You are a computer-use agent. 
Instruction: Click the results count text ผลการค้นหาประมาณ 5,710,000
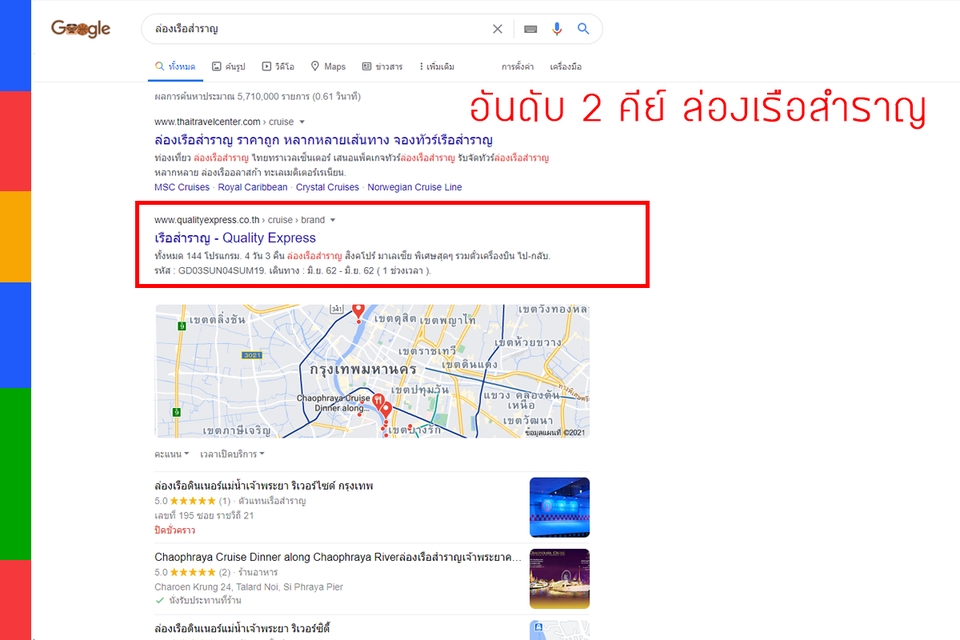pos(258,96)
